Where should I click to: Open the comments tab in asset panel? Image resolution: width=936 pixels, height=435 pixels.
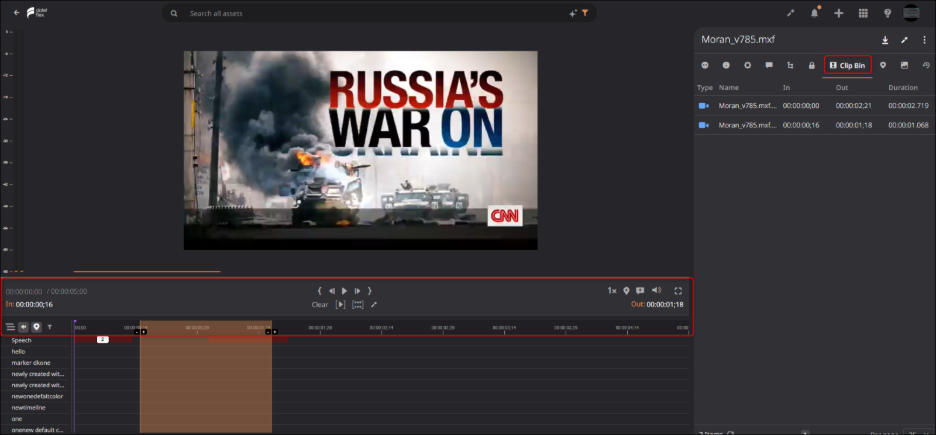click(769, 65)
